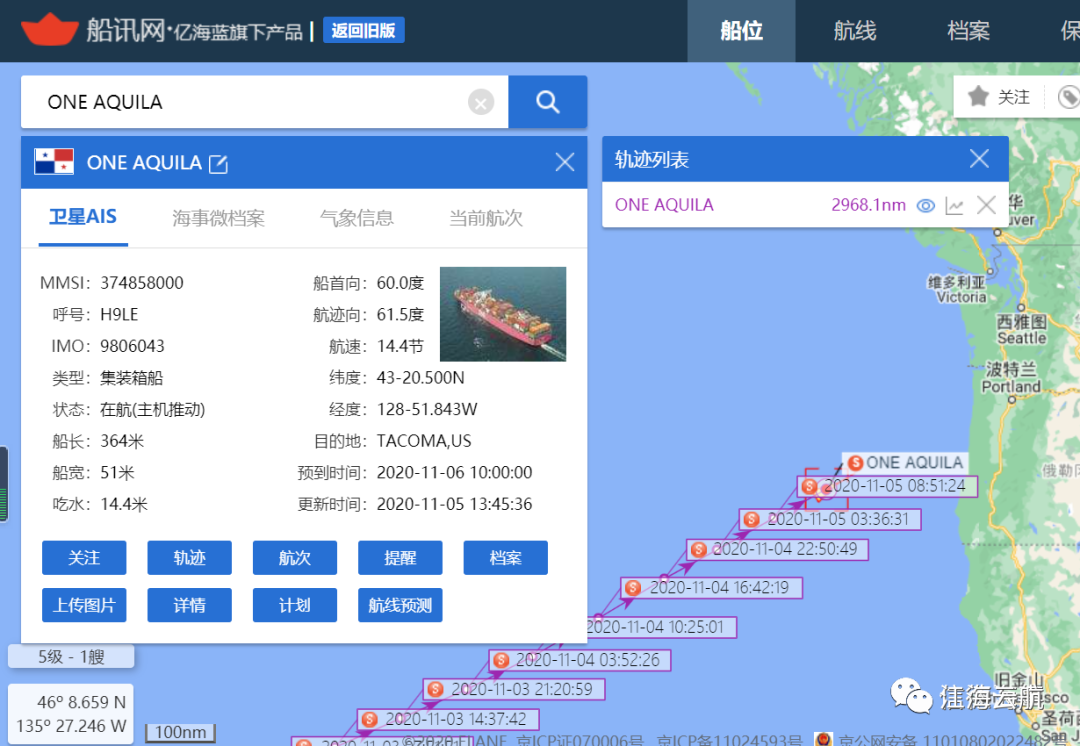Close the 轨迹列表 panel

pyautogui.click(x=979, y=158)
